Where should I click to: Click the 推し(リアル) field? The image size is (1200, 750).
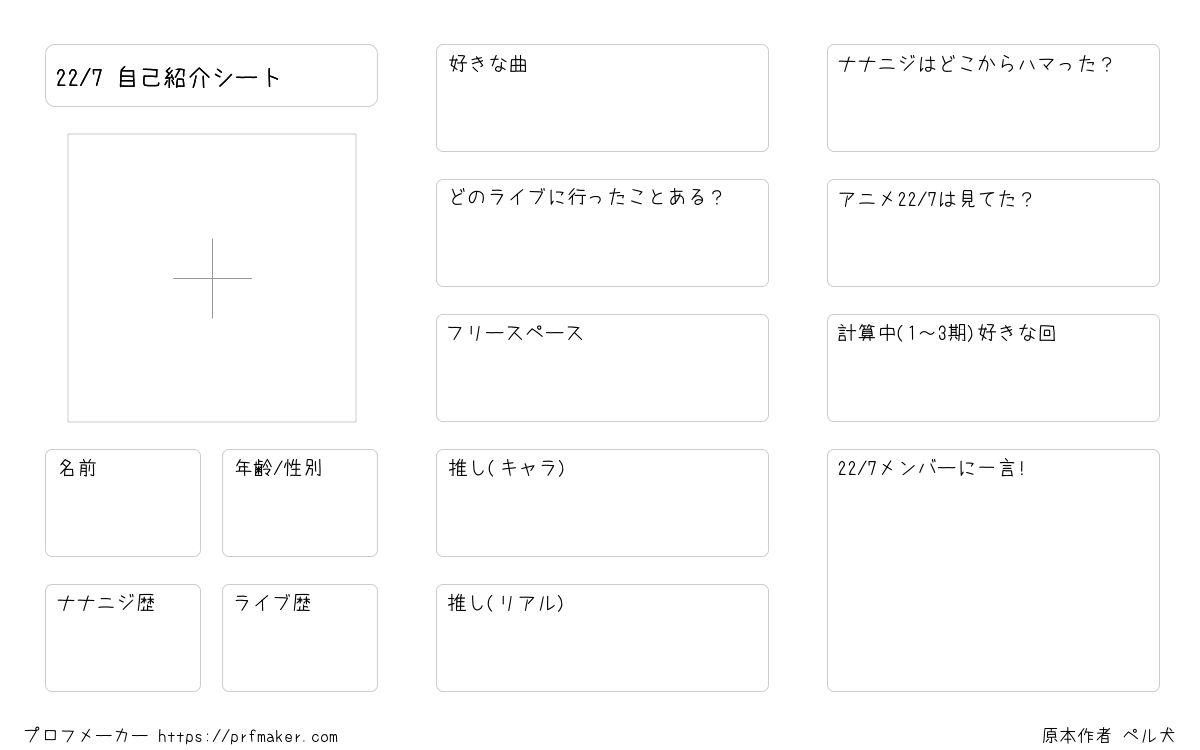(602, 638)
